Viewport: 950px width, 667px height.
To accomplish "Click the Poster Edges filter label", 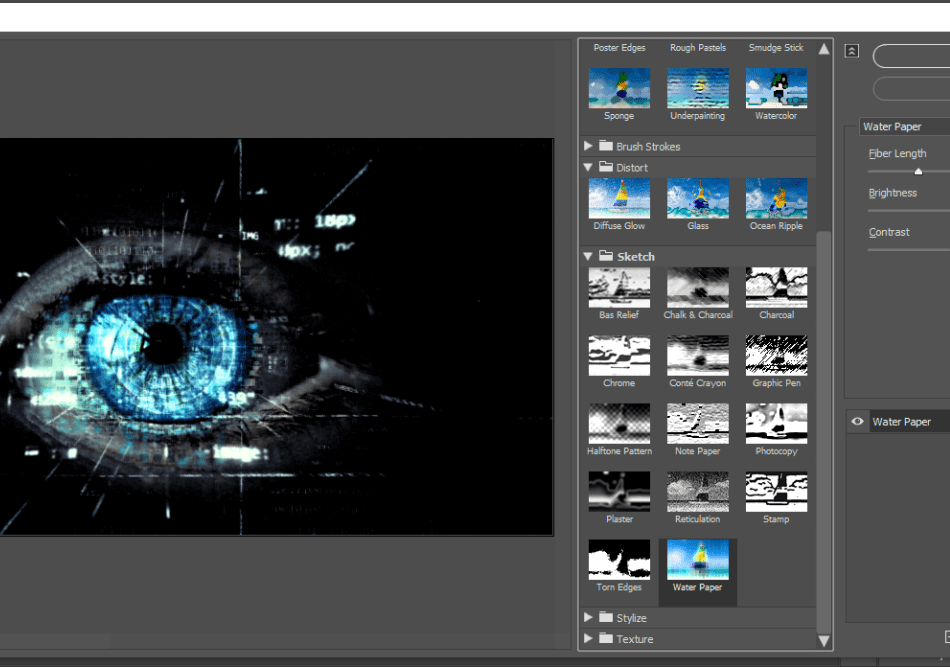I will (619, 47).
